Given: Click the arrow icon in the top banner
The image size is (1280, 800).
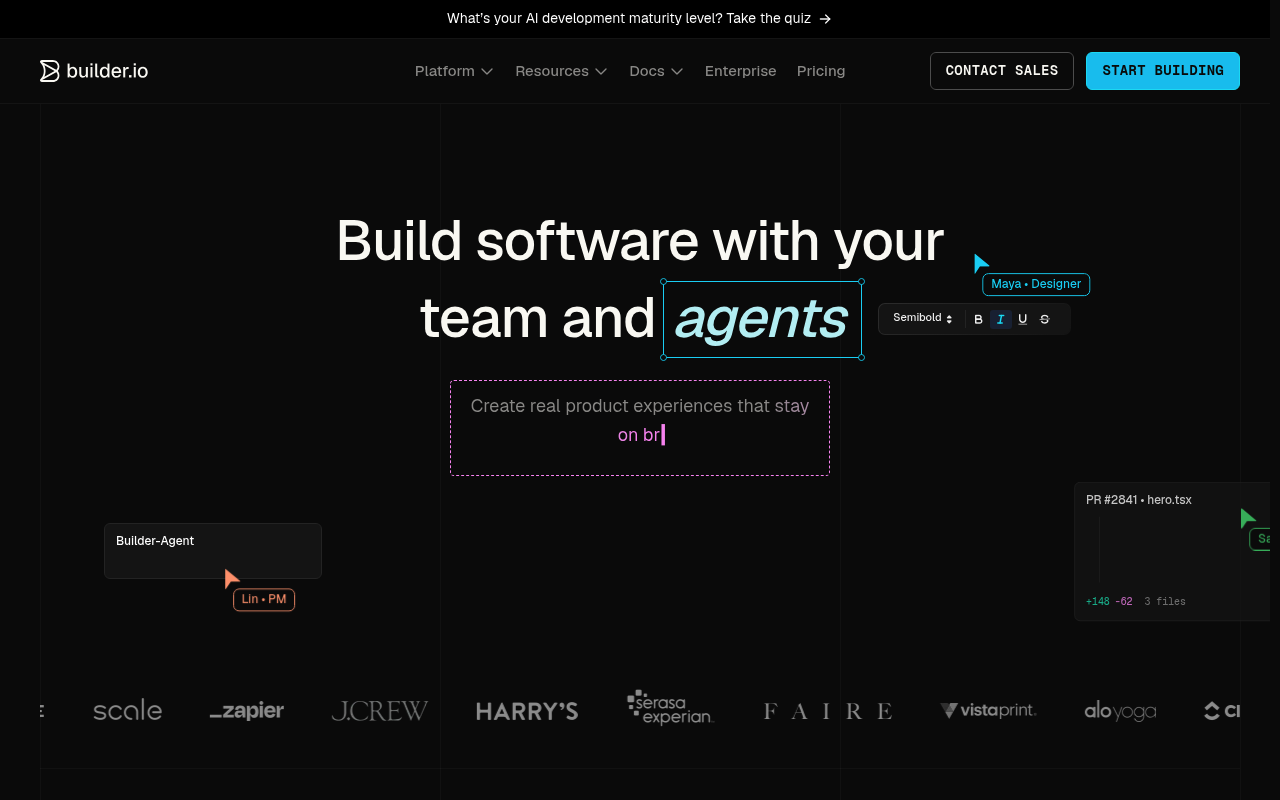Looking at the screenshot, I should coord(825,18).
